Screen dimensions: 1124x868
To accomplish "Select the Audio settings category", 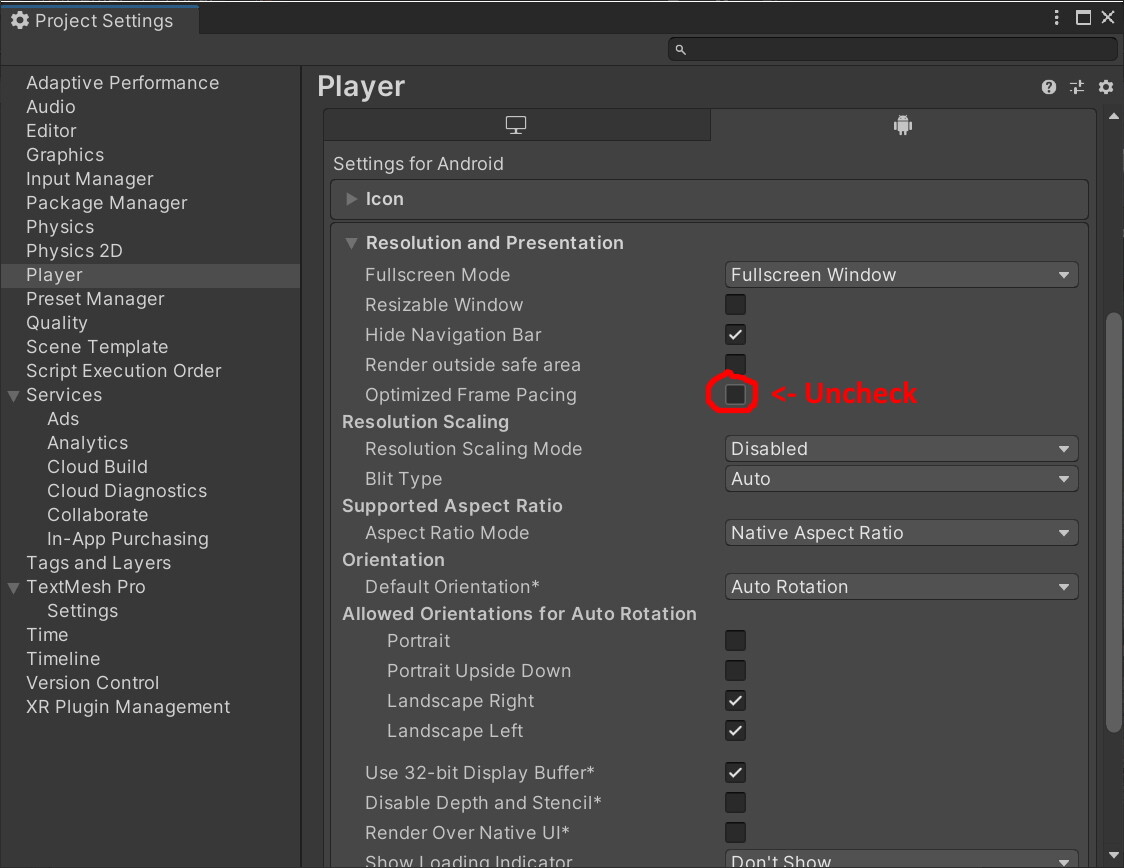I will pos(51,106).
